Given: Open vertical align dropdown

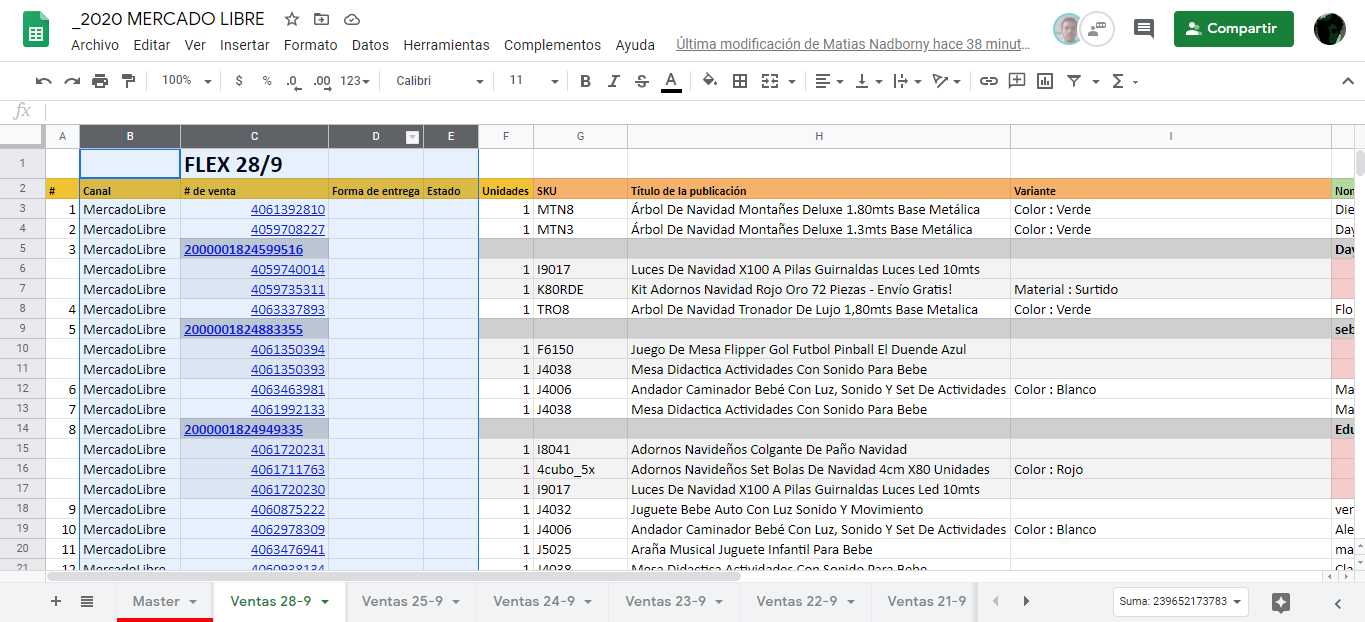Looking at the screenshot, I should tap(868, 81).
